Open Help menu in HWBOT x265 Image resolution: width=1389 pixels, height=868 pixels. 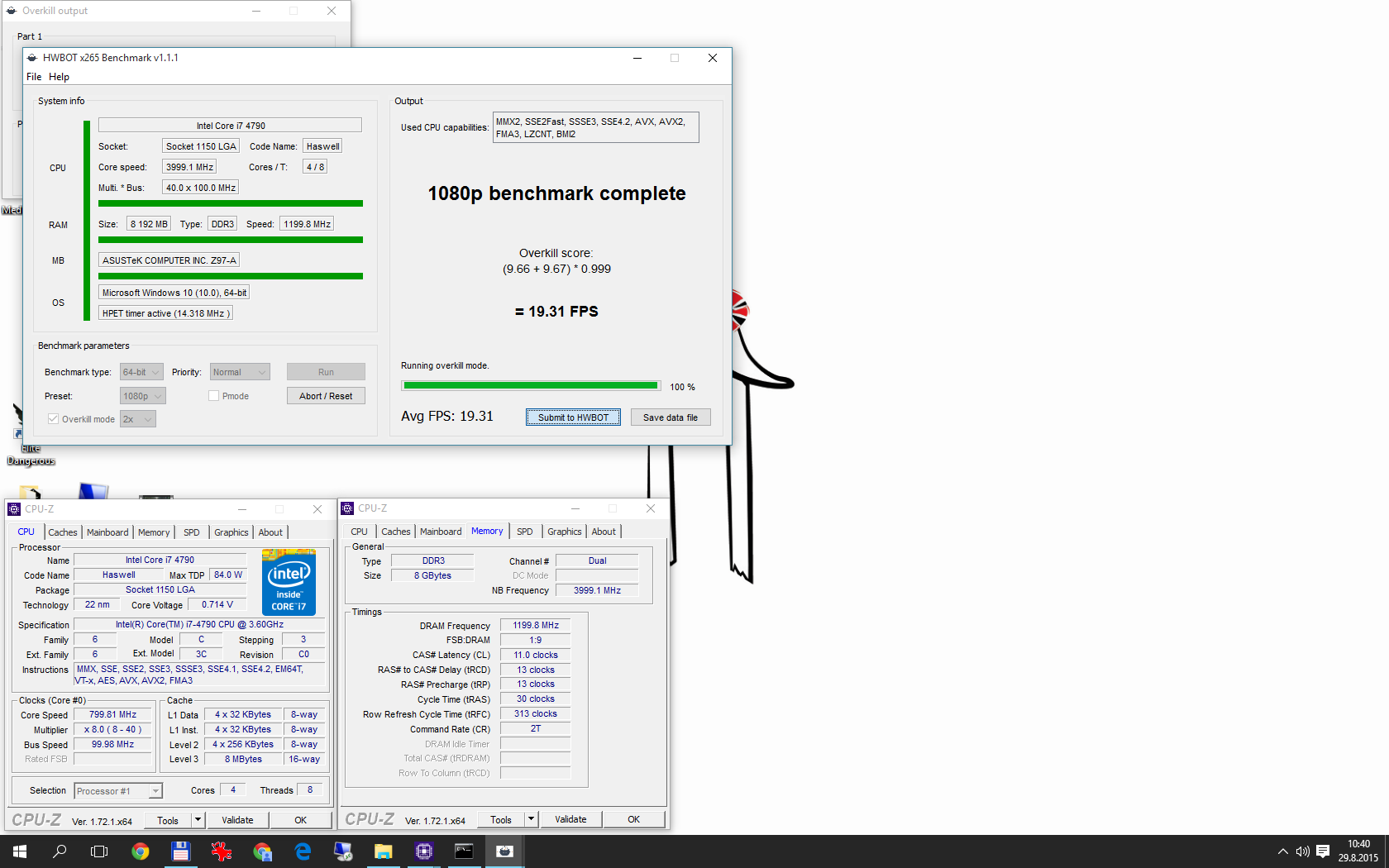tap(59, 77)
